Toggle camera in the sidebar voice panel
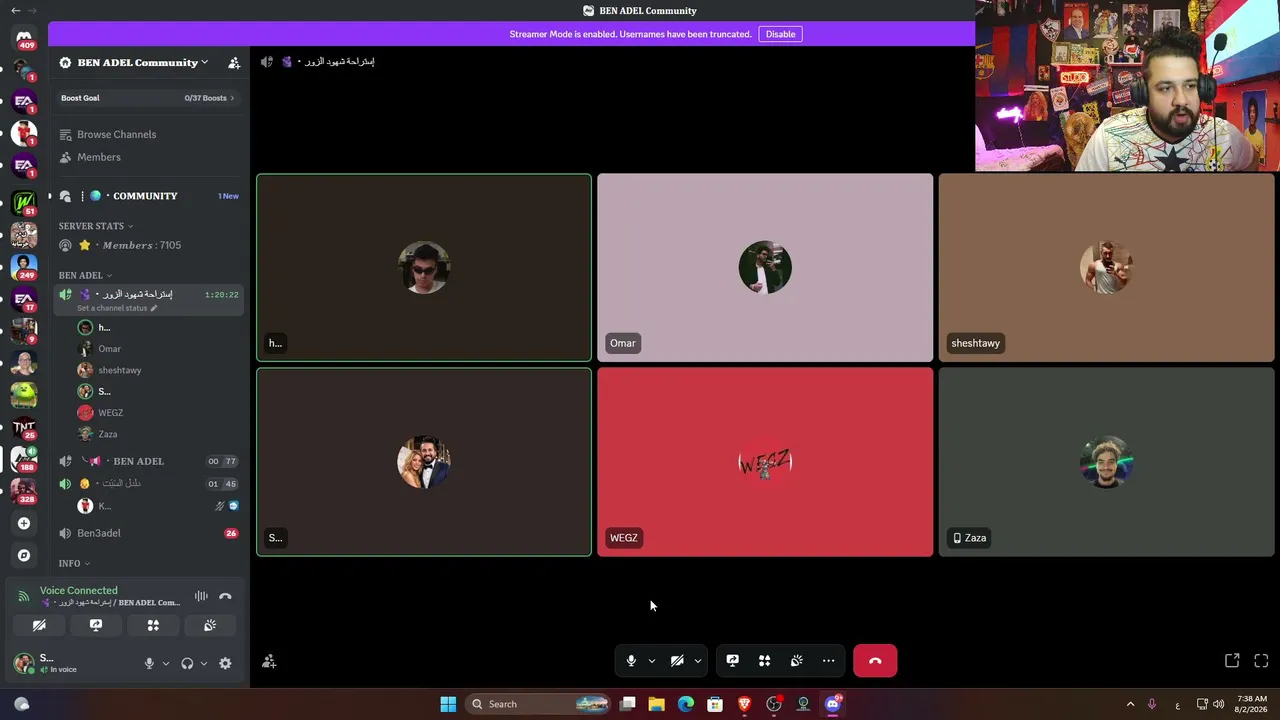This screenshot has height=720, width=1280. [39, 625]
